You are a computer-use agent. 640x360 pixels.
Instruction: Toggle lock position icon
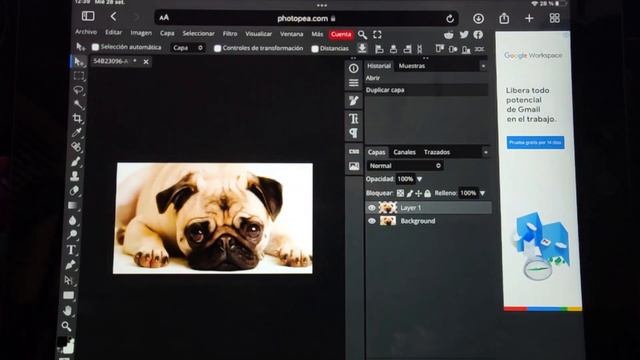[418, 193]
